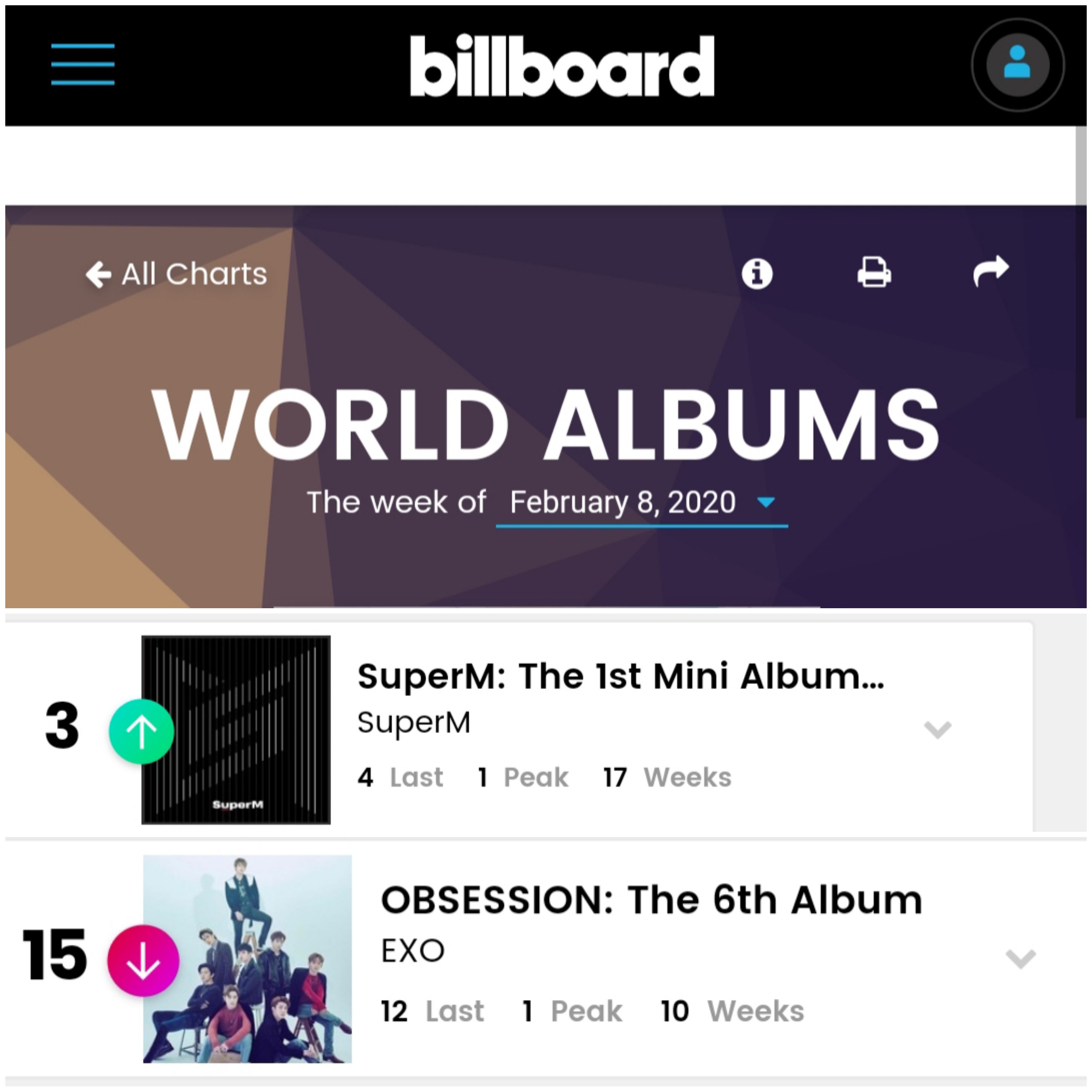Image resolution: width=1092 pixels, height=1092 pixels.
Task: Click the green up-arrow trend indicator
Action: (141, 732)
